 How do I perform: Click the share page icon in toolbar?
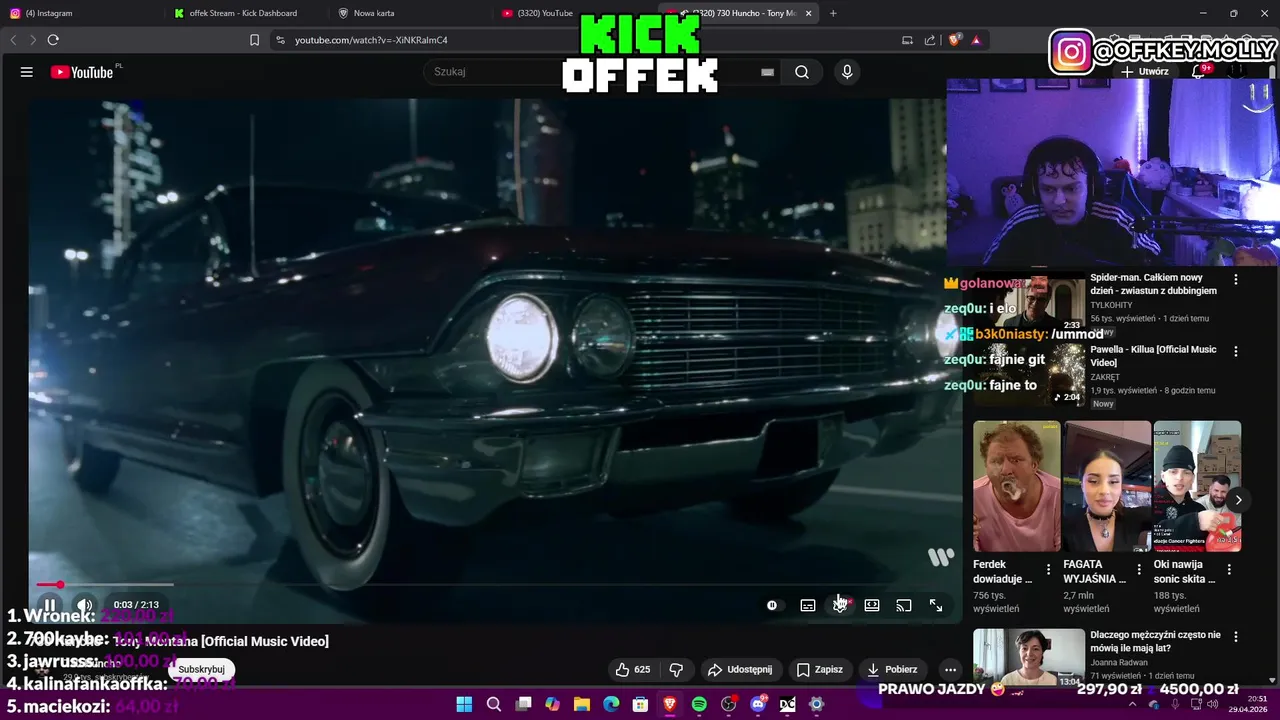coord(930,40)
